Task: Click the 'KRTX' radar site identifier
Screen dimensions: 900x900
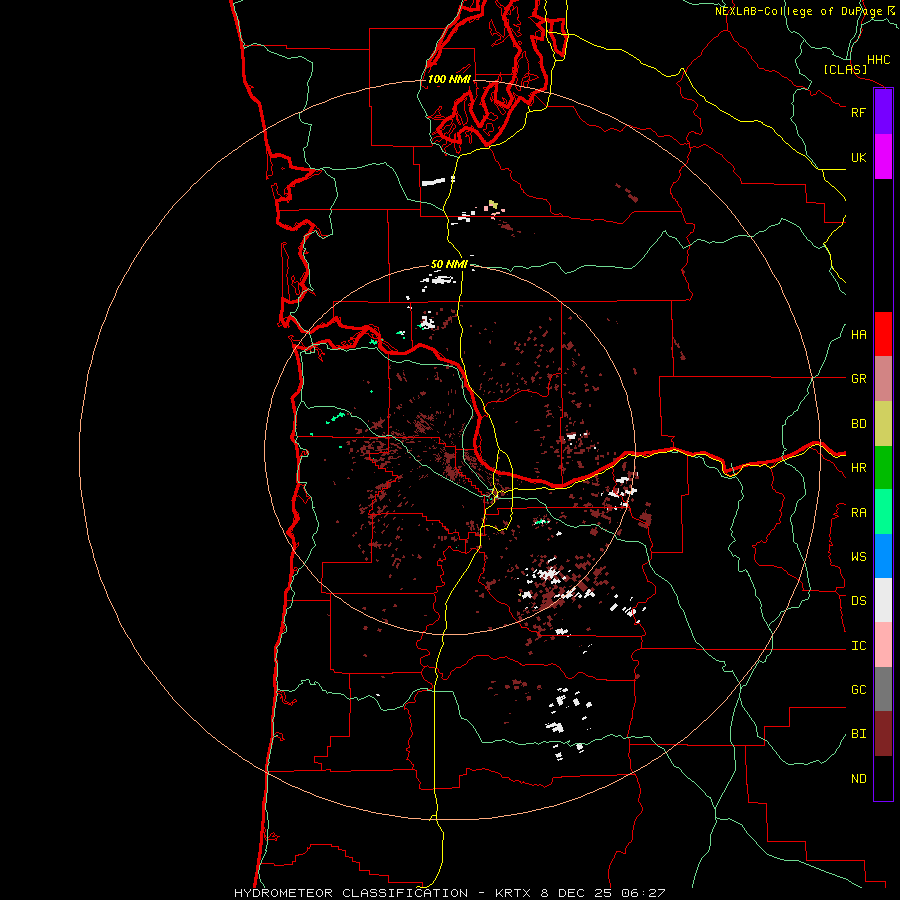Action: pyautogui.click(x=515, y=893)
